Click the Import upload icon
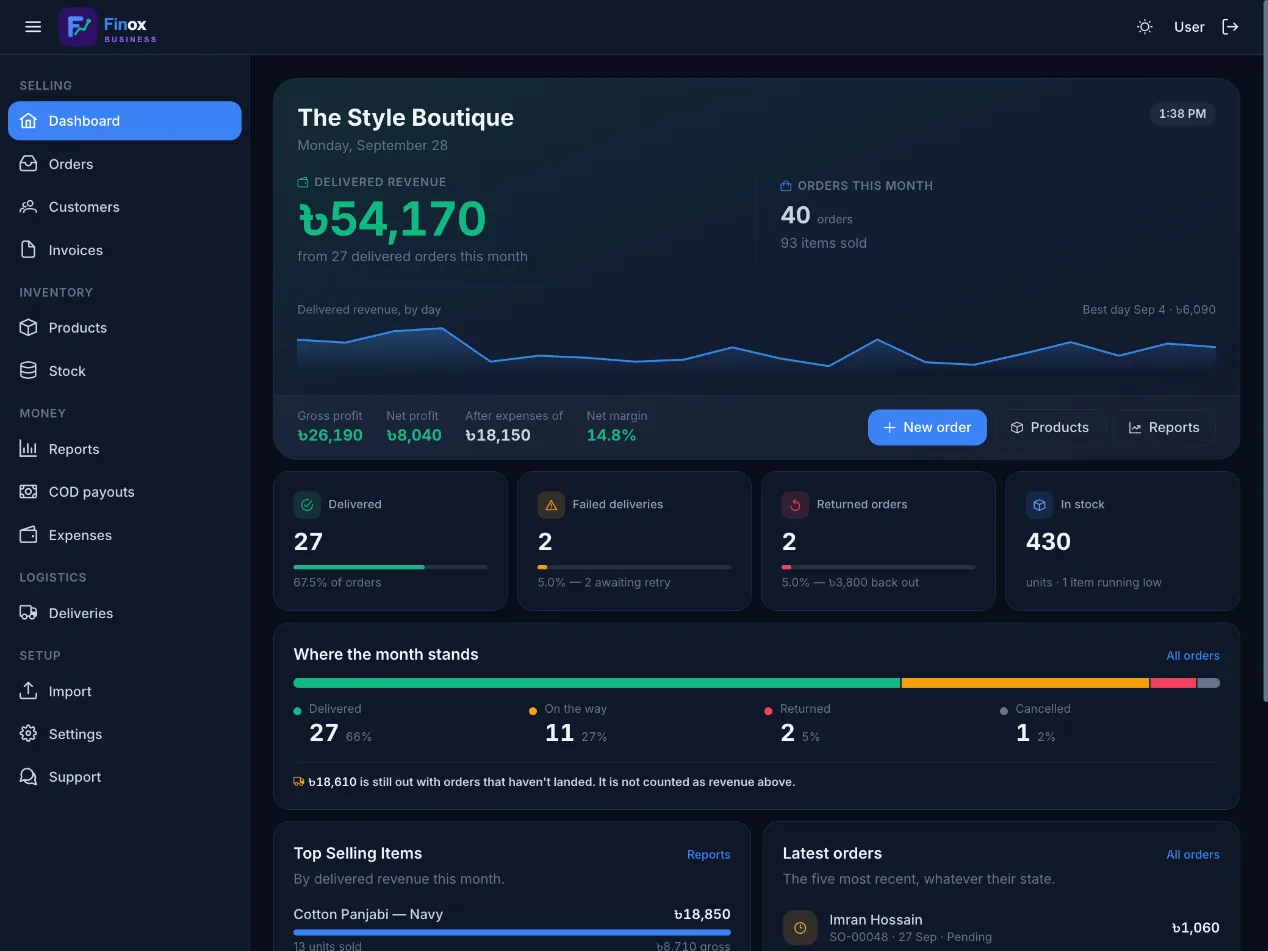Image resolution: width=1268 pixels, height=951 pixels. click(29, 691)
